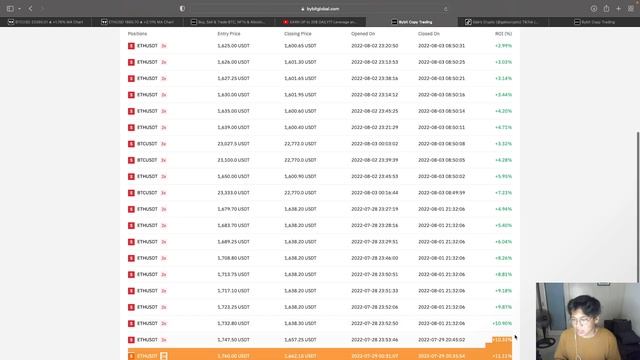Viewport: 640px width, 360px height.
Task: Click the Closing Price column header
Action: click(298, 34)
